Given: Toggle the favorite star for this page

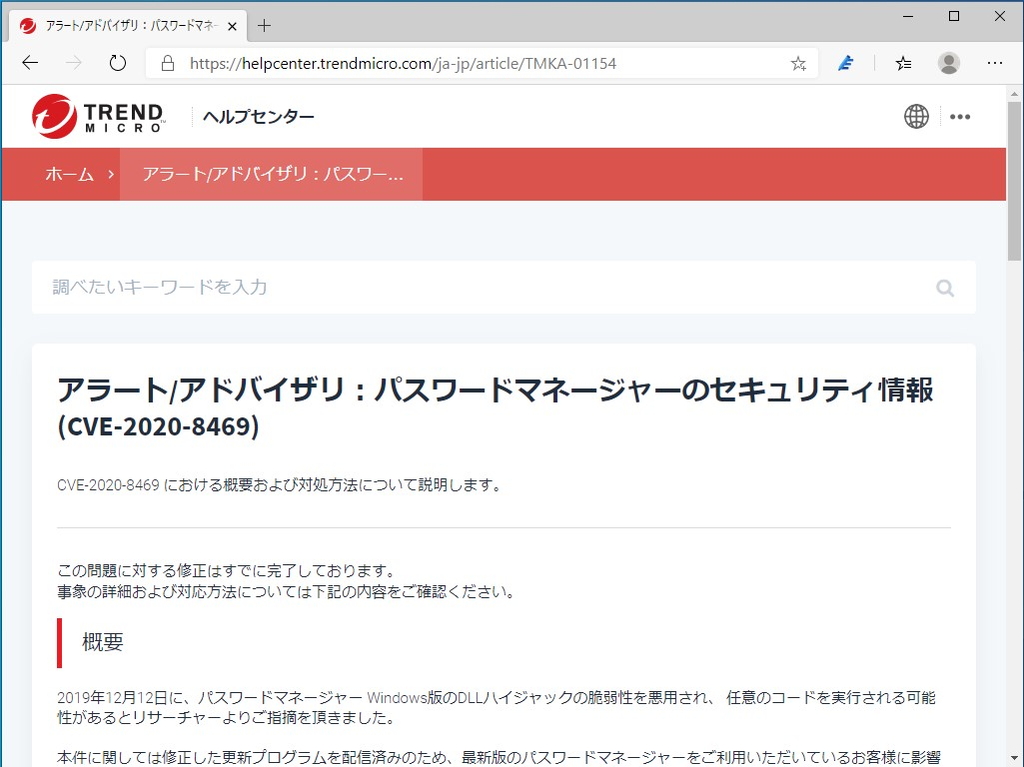Looking at the screenshot, I should pyautogui.click(x=797, y=62).
